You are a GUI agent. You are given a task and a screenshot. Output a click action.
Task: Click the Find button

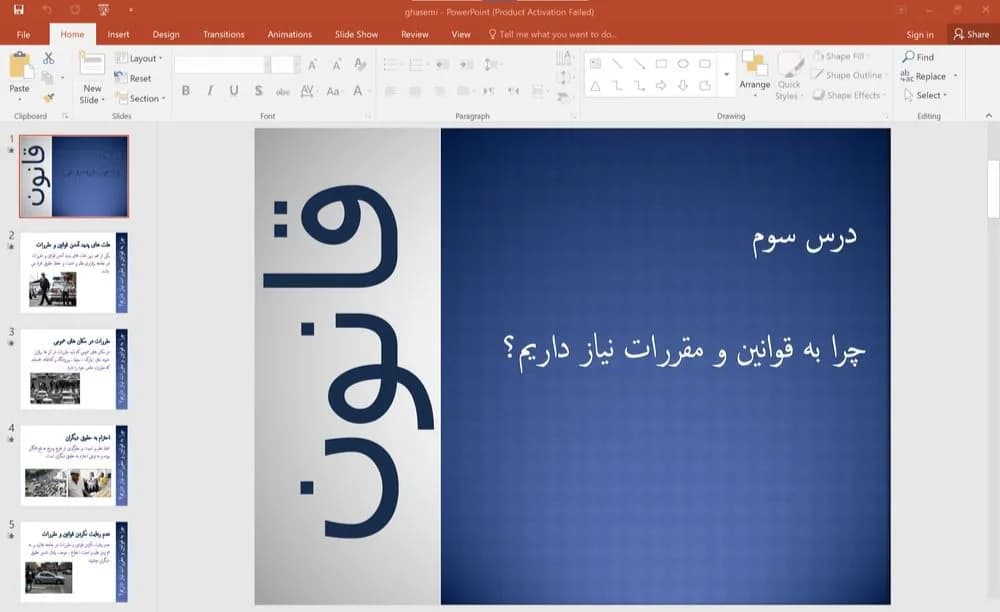(x=918, y=57)
